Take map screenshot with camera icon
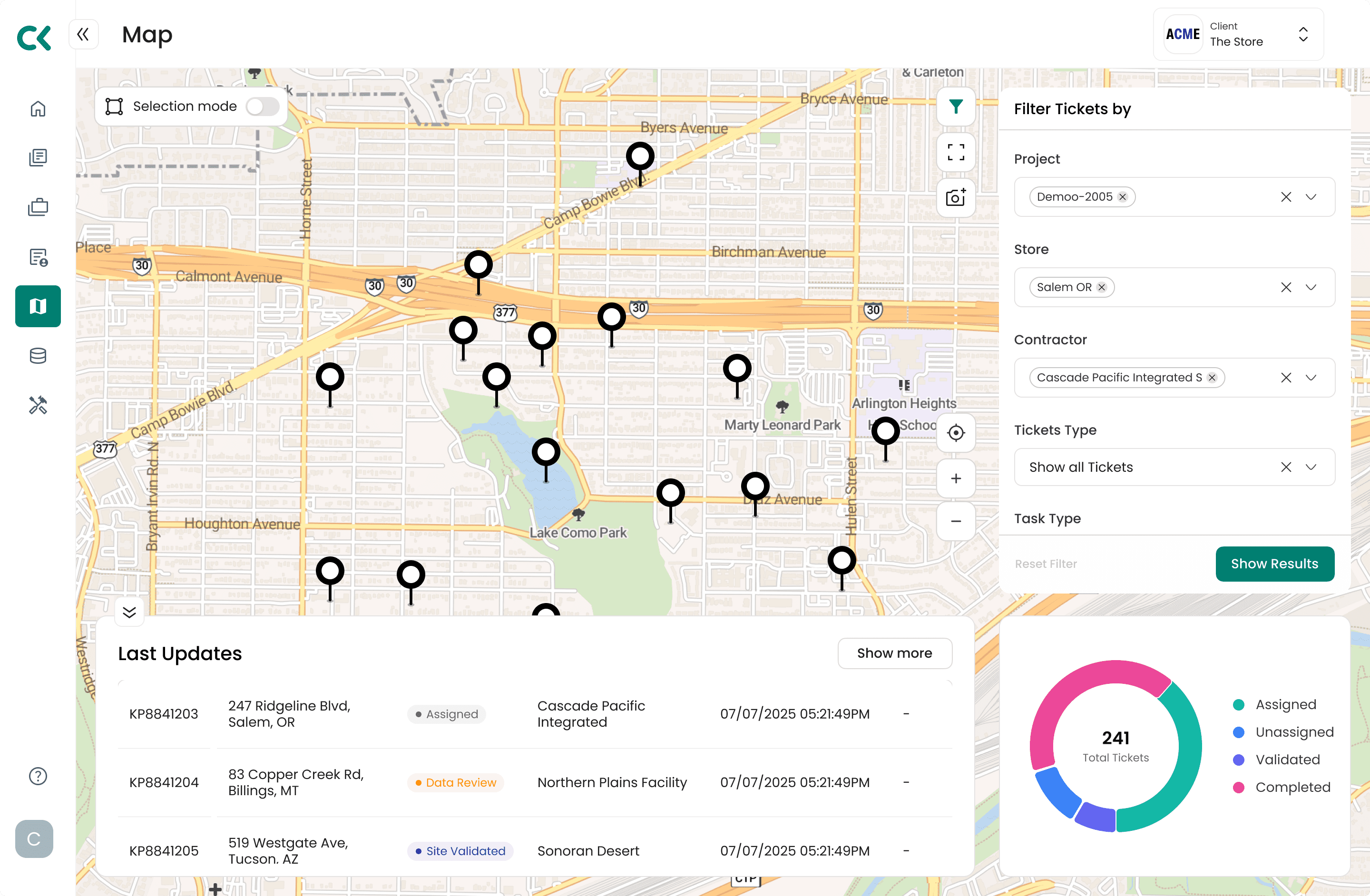Viewport: 1370px width, 896px height. (x=956, y=198)
